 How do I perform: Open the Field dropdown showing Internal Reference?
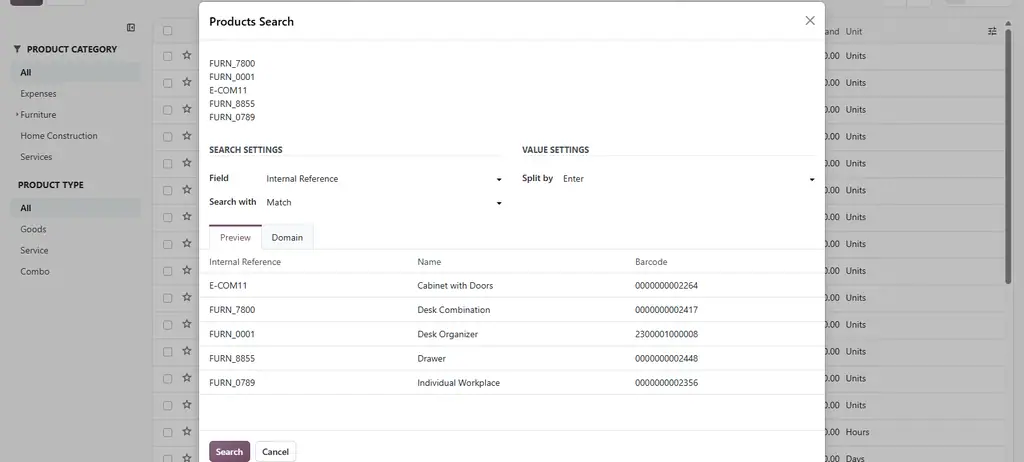[384, 178]
